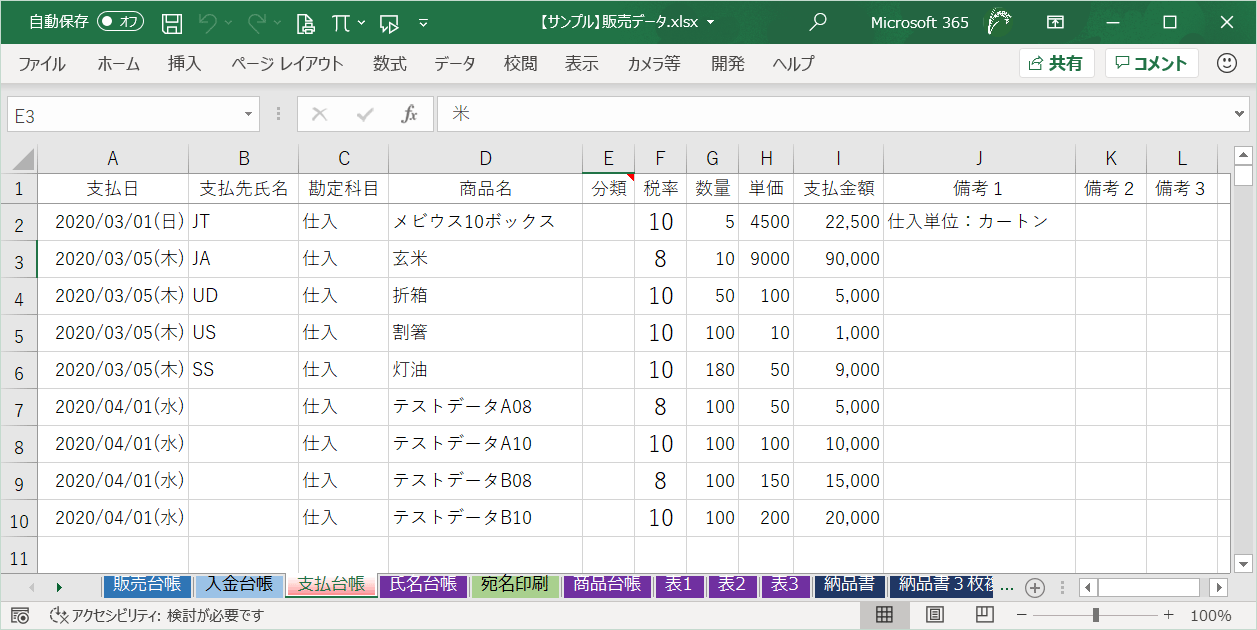The width and height of the screenshot is (1257, 630).
Task: Click the 支払金額 header cell
Action: click(839, 188)
